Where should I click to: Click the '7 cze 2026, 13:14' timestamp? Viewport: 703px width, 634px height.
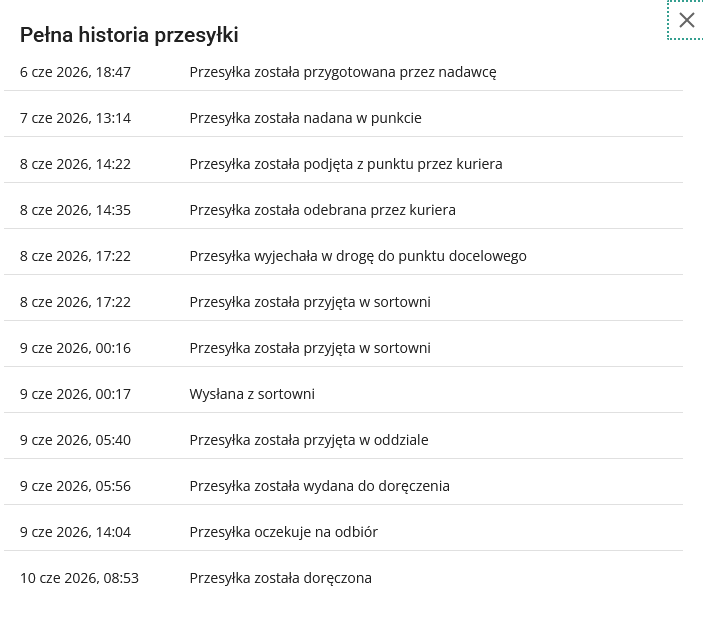click(x=75, y=118)
